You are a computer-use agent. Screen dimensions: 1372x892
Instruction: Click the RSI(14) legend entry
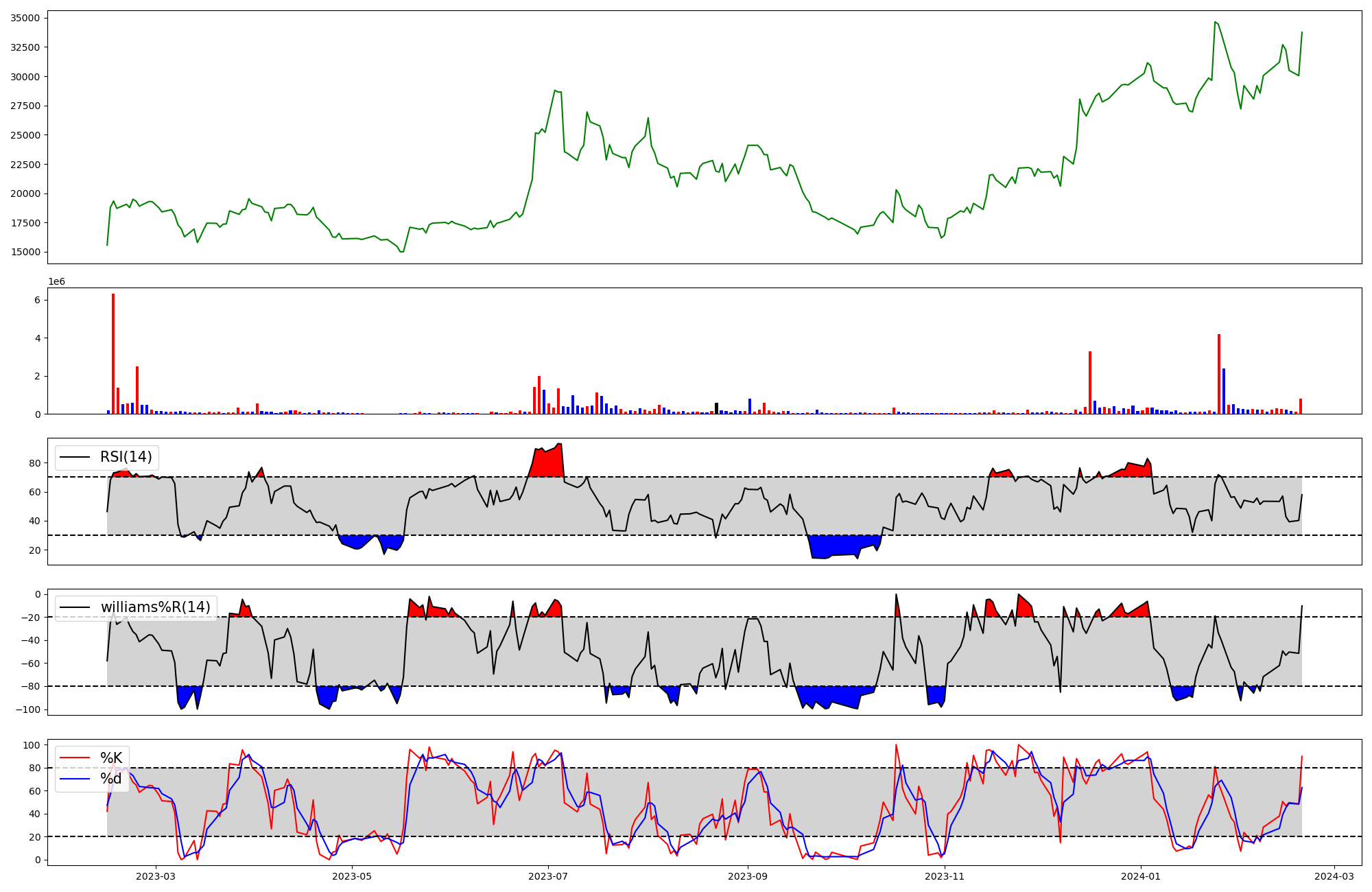point(107,457)
